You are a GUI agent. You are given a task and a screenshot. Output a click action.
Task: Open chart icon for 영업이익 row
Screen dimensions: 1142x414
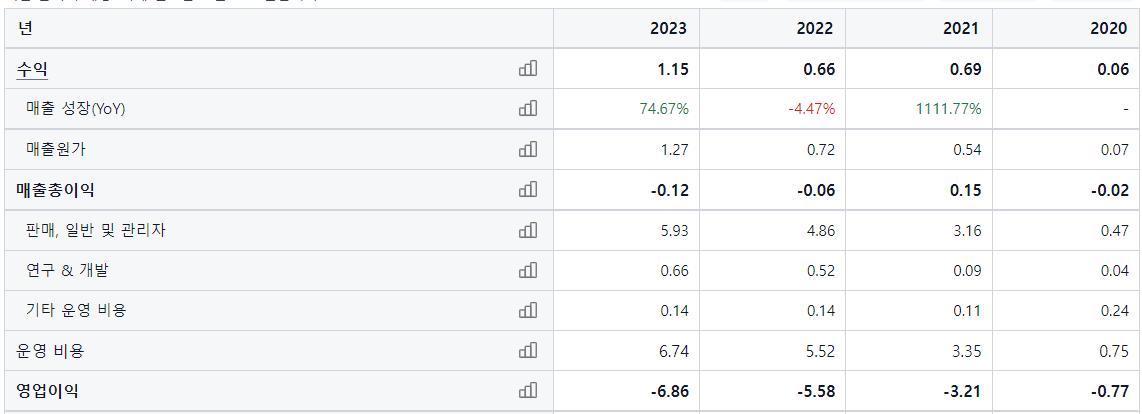click(528, 391)
